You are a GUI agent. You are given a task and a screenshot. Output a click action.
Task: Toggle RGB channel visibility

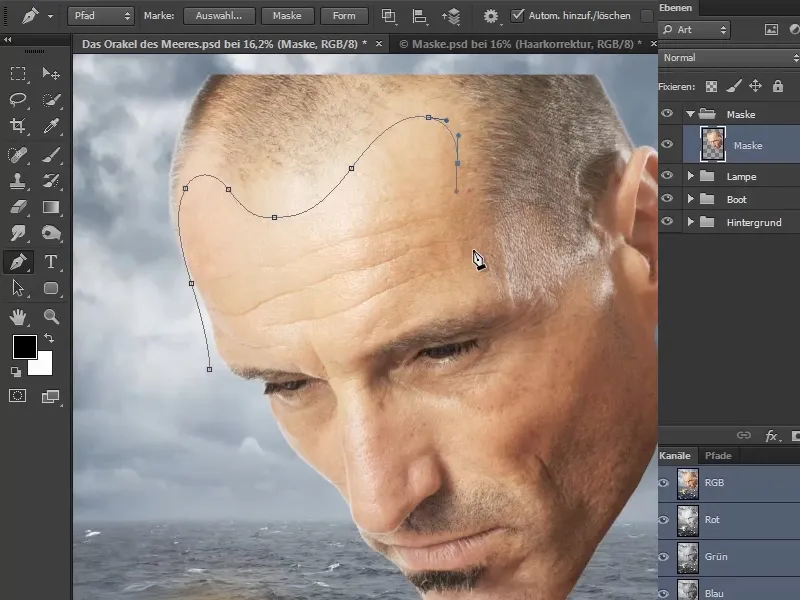(663, 483)
